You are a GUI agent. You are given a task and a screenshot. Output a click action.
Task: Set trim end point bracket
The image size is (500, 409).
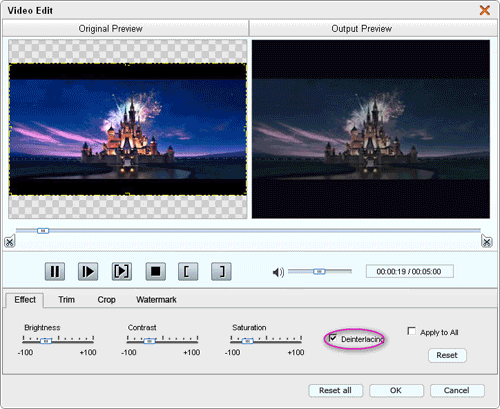coord(221,271)
